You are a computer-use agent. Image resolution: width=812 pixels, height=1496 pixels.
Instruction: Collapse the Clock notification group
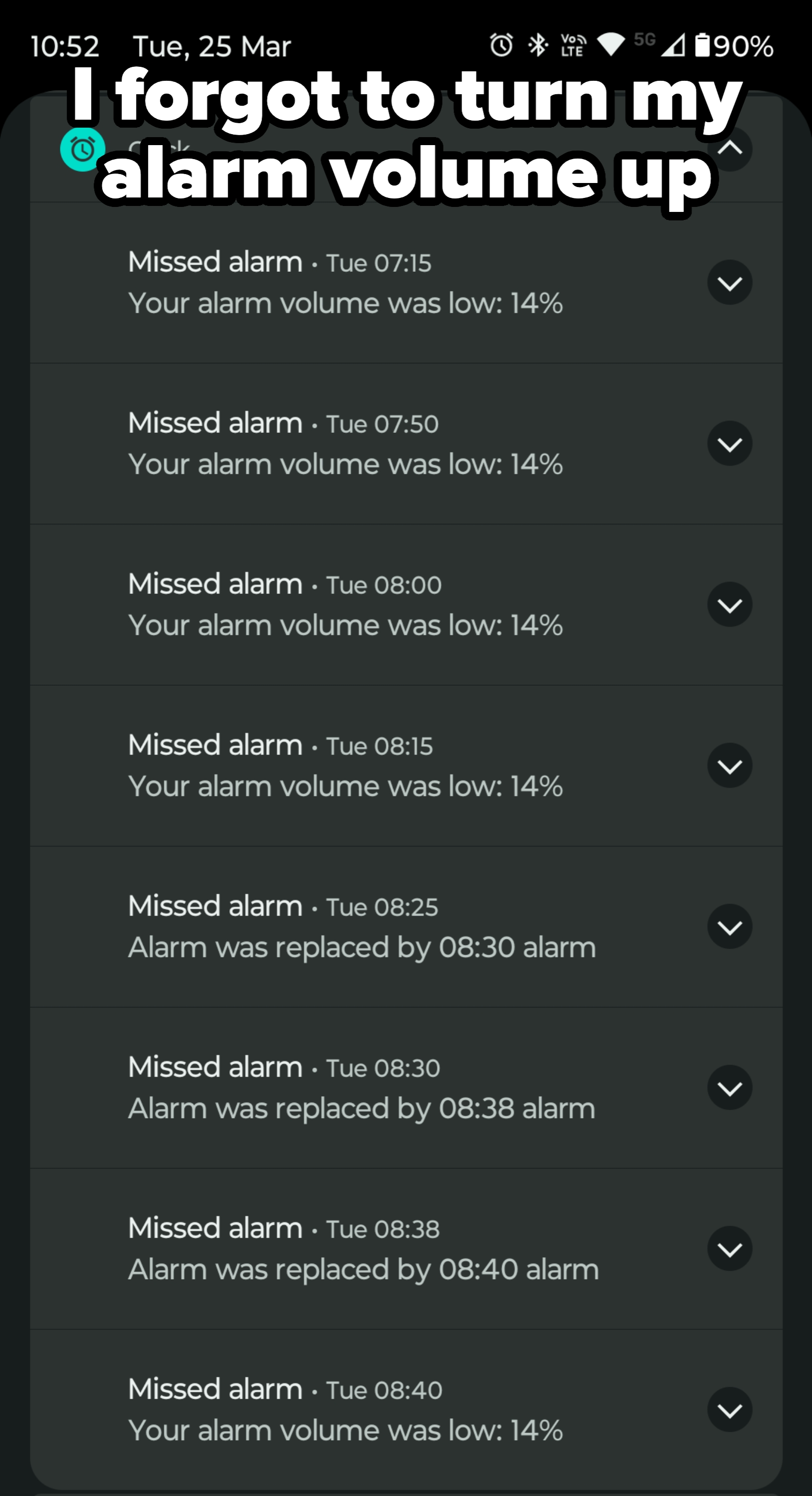[730, 149]
